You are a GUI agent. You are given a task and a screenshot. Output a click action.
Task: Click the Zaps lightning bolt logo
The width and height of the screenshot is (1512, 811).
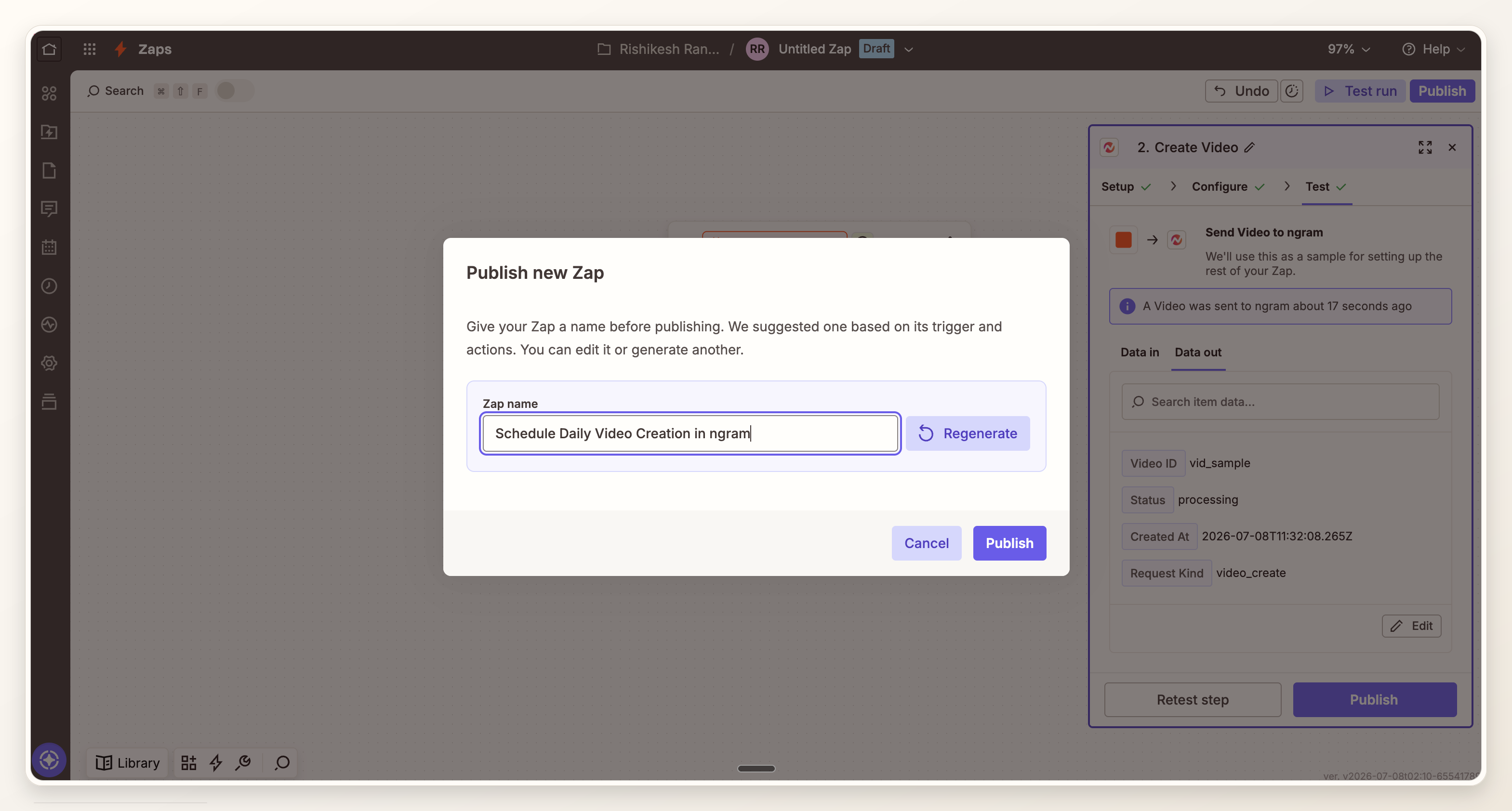(120, 49)
